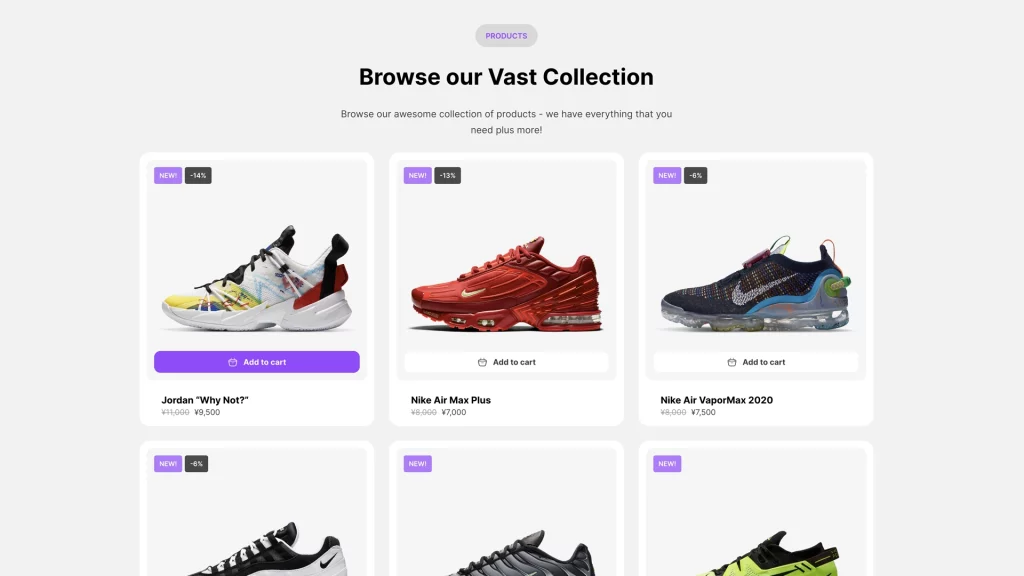Click the Nike Air Max Plus product title
The image size is (1024, 576).
pos(451,400)
